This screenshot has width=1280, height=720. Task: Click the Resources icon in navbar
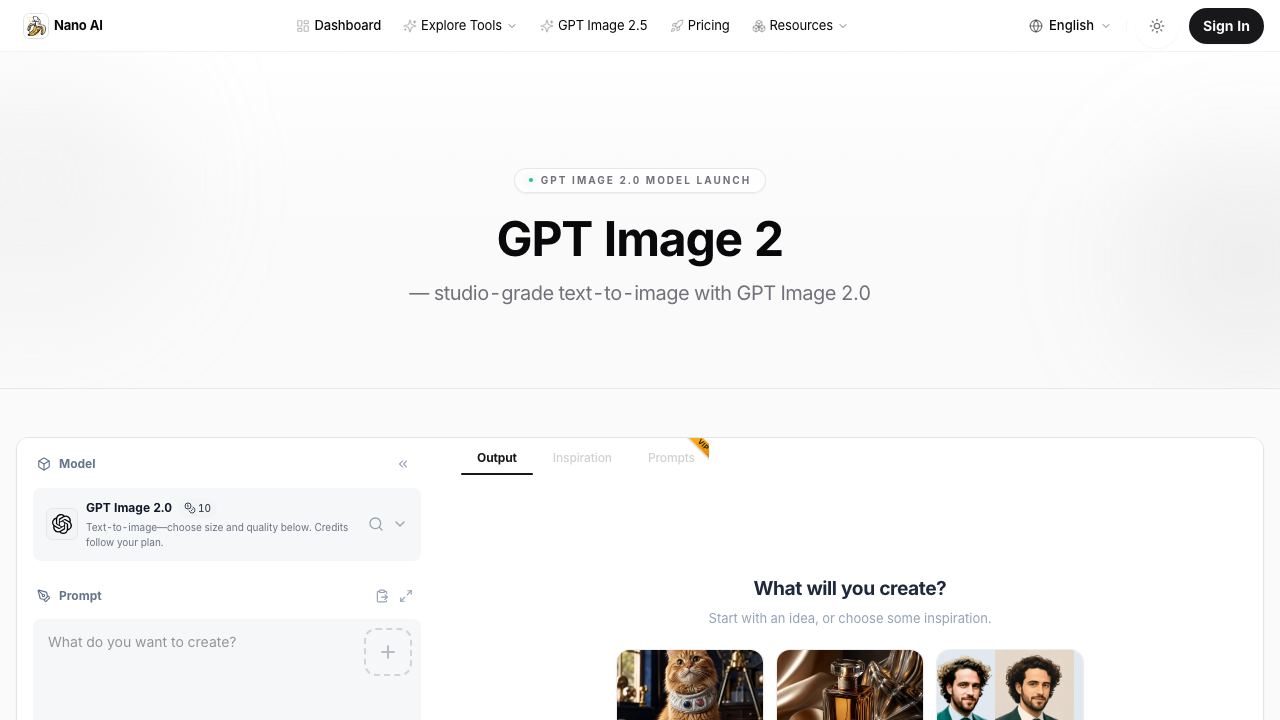(x=759, y=26)
